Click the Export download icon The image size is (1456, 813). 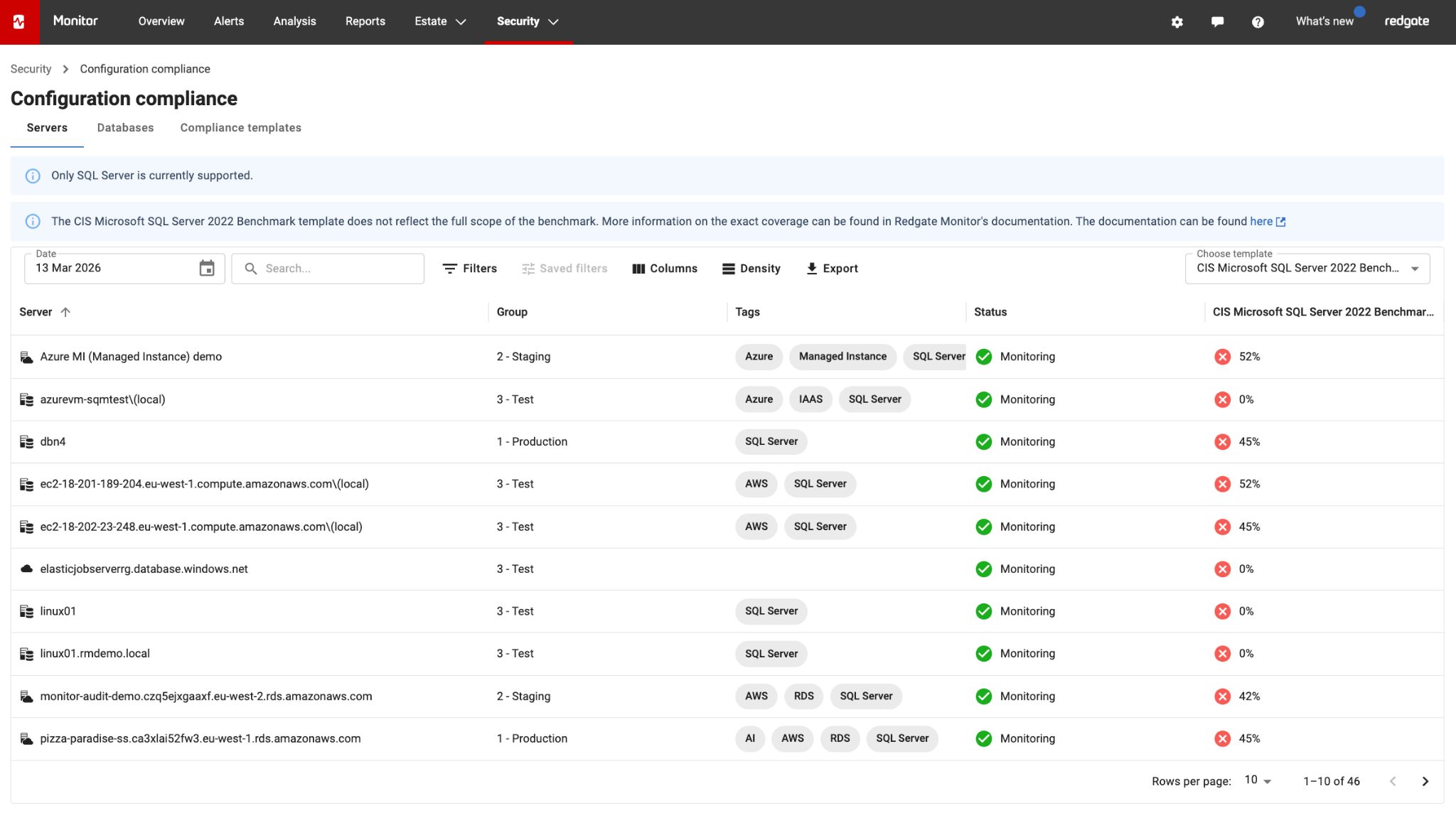pos(810,269)
